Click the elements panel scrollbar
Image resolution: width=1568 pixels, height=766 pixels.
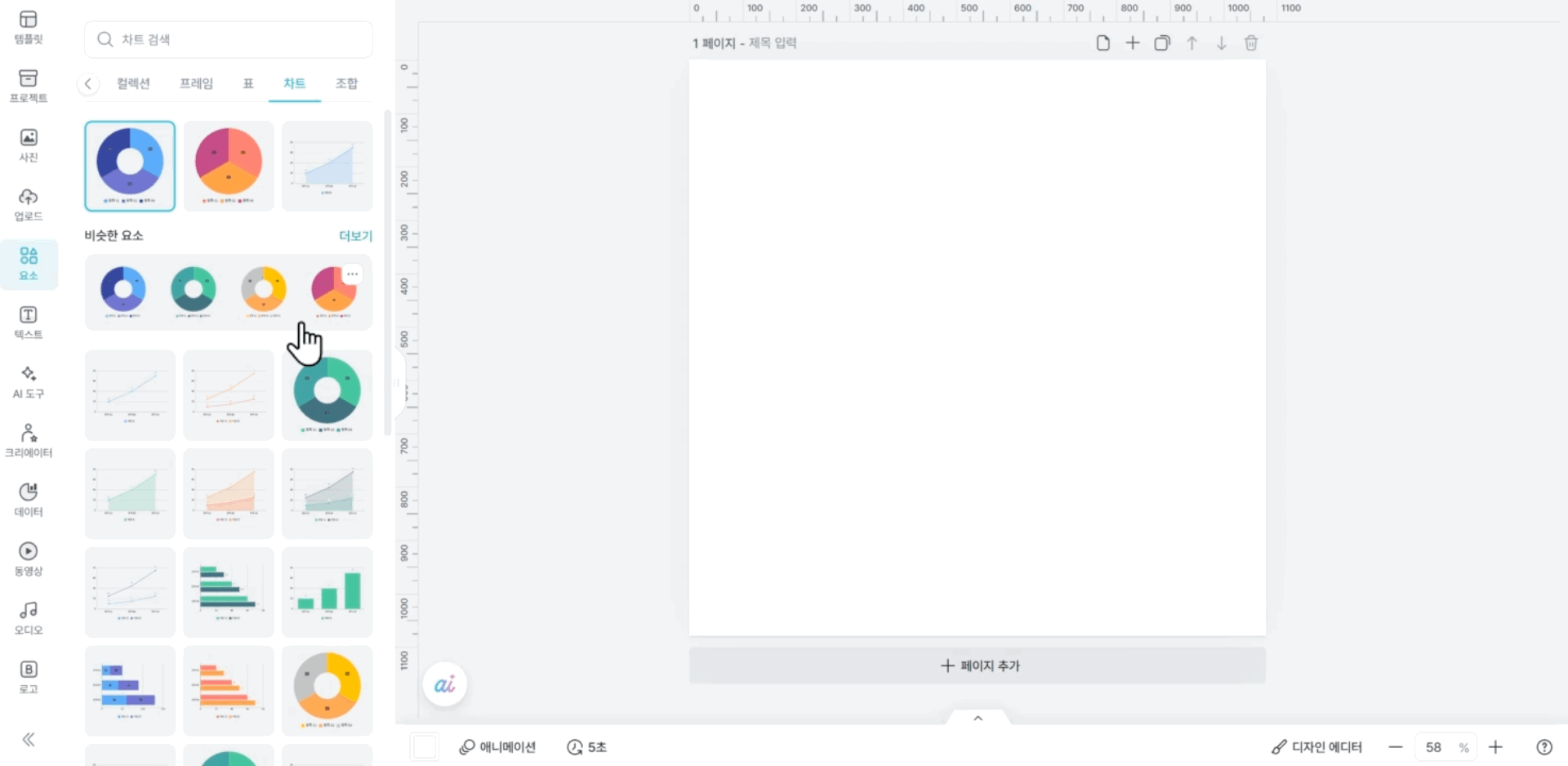(387, 274)
